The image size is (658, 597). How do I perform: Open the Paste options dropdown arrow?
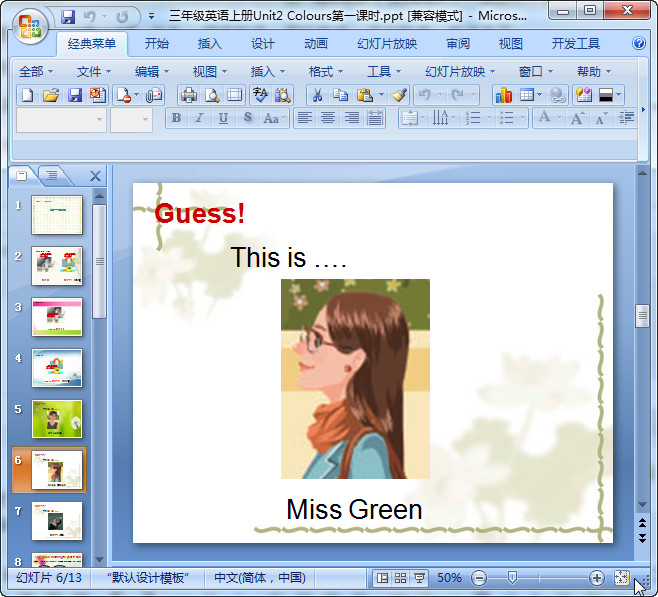381,95
